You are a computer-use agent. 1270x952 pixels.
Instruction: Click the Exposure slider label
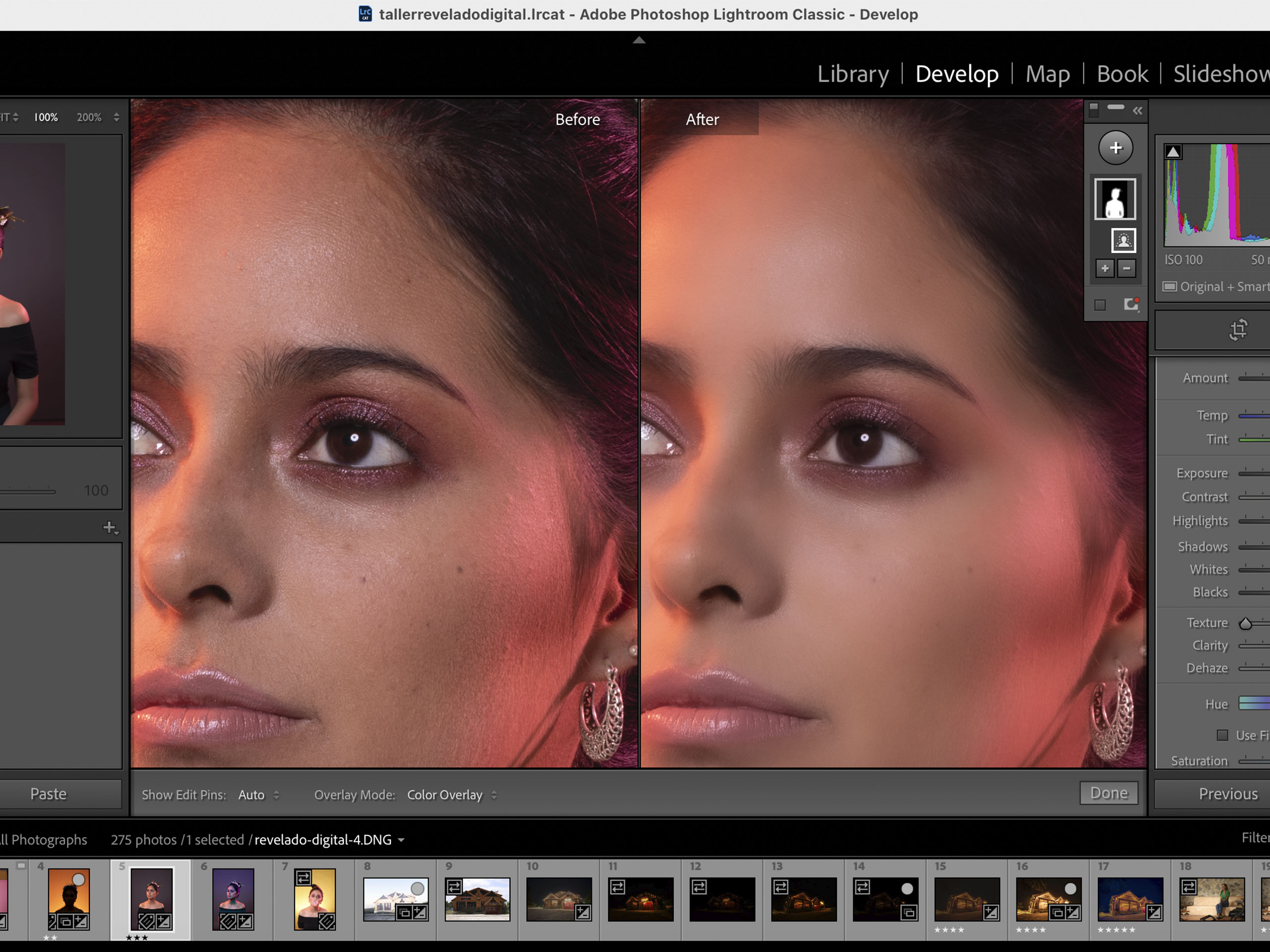point(1202,473)
